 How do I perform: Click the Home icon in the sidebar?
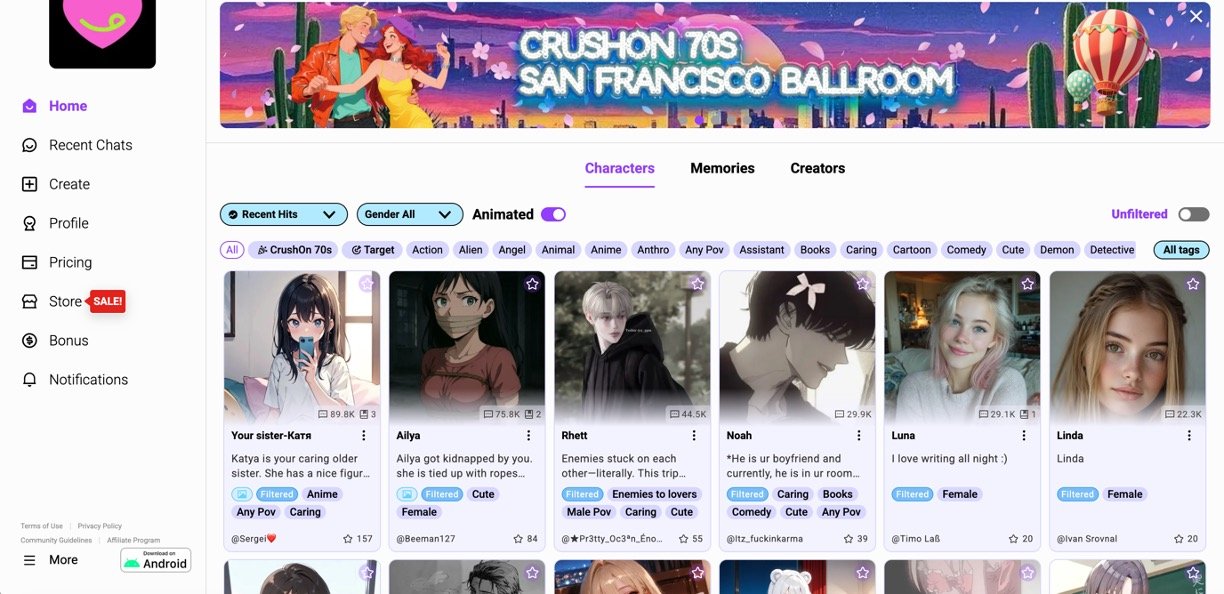pyautogui.click(x=30, y=106)
